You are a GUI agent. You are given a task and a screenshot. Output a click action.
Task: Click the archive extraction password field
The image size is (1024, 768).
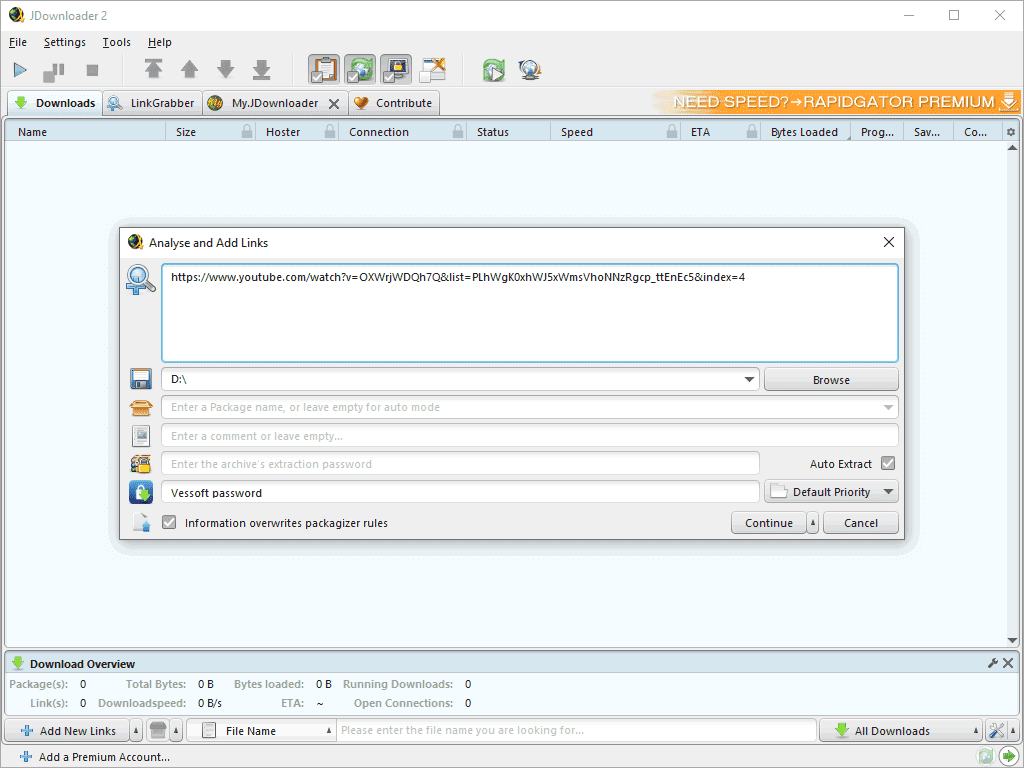(x=460, y=464)
